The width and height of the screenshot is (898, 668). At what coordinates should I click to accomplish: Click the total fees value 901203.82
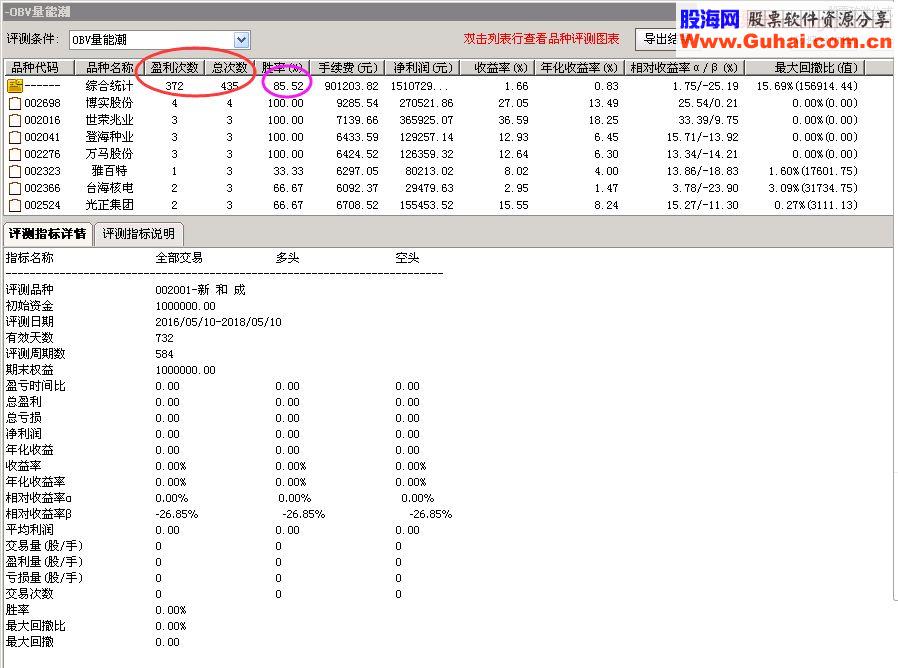[351, 86]
